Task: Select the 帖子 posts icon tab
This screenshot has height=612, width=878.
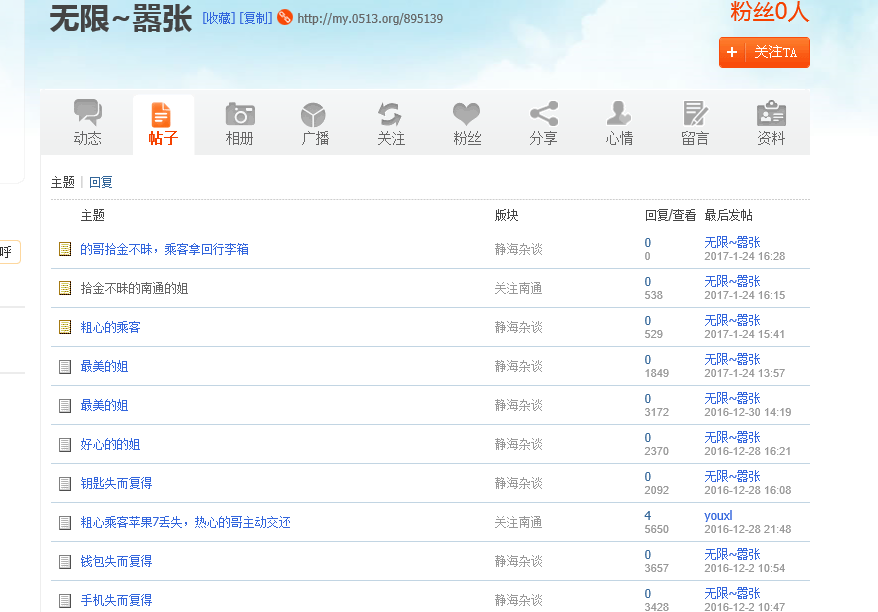Action: click(x=163, y=114)
